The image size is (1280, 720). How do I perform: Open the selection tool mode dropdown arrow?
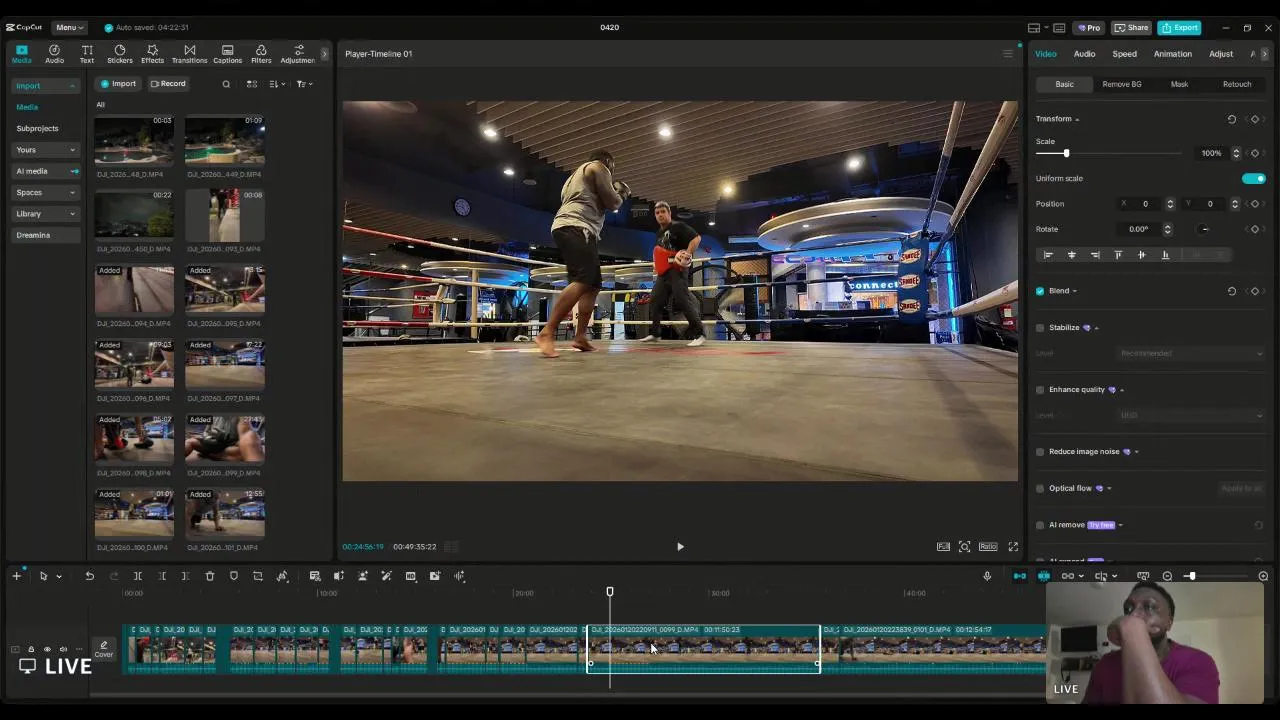pos(59,577)
